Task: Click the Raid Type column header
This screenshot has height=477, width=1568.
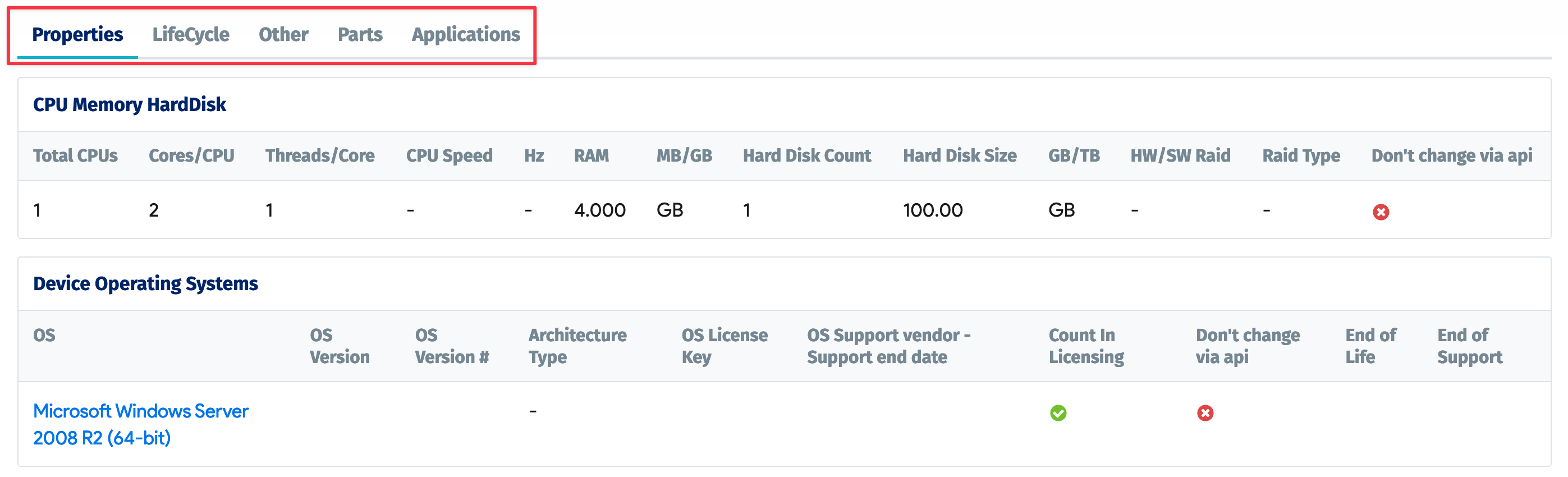Action: point(1301,156)
